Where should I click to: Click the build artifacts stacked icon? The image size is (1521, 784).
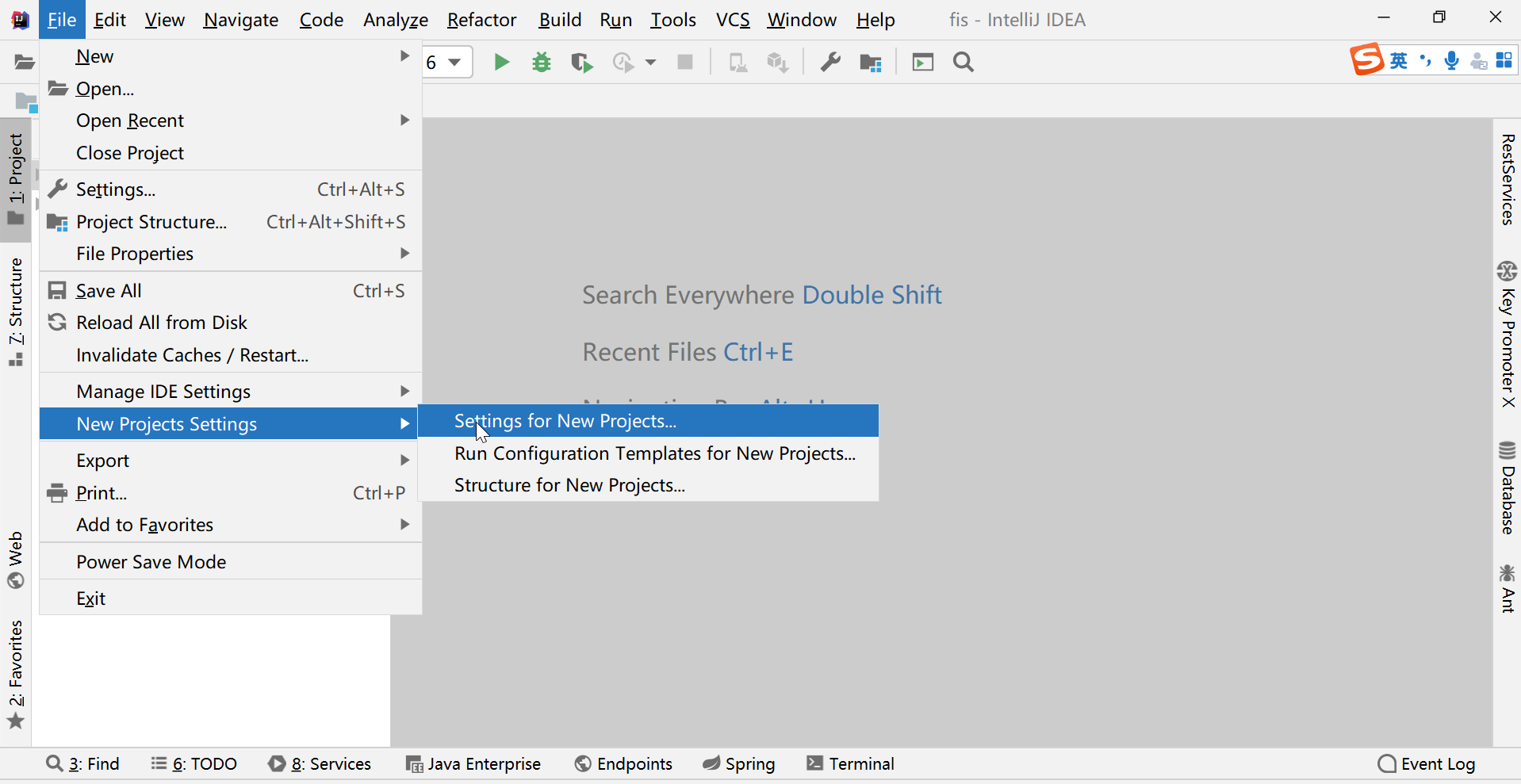(x=778, y=62)
